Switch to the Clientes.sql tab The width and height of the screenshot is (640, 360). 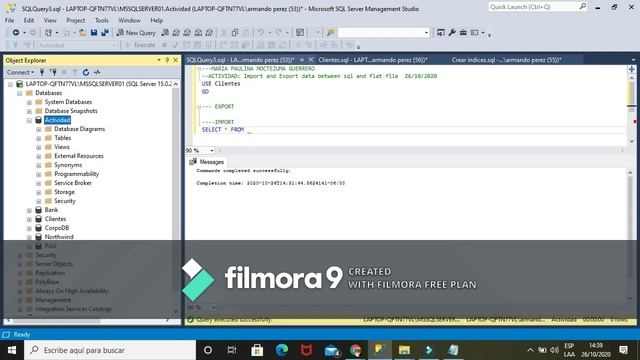click(373, 60)
